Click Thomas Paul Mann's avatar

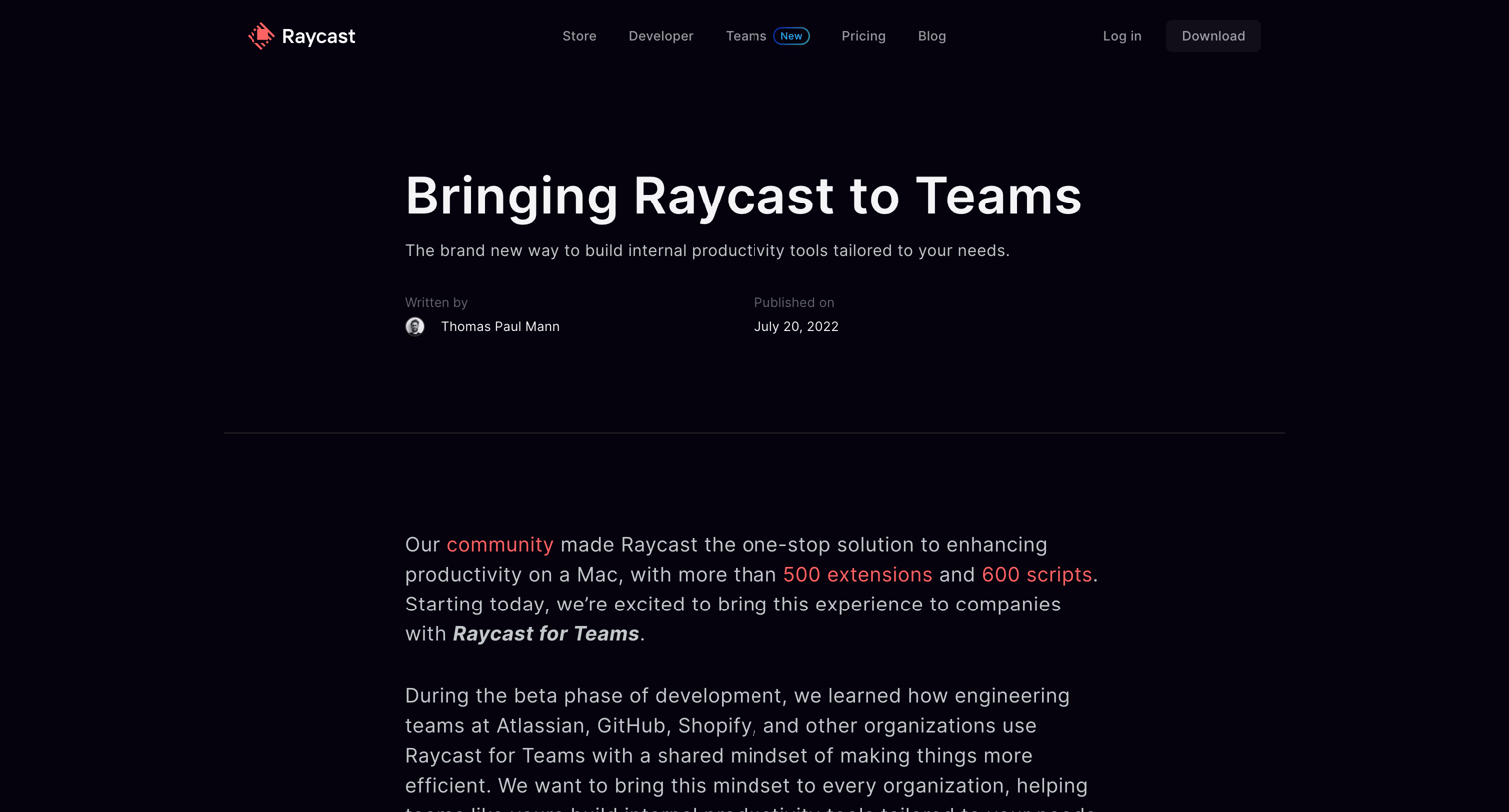click(415, 327)
